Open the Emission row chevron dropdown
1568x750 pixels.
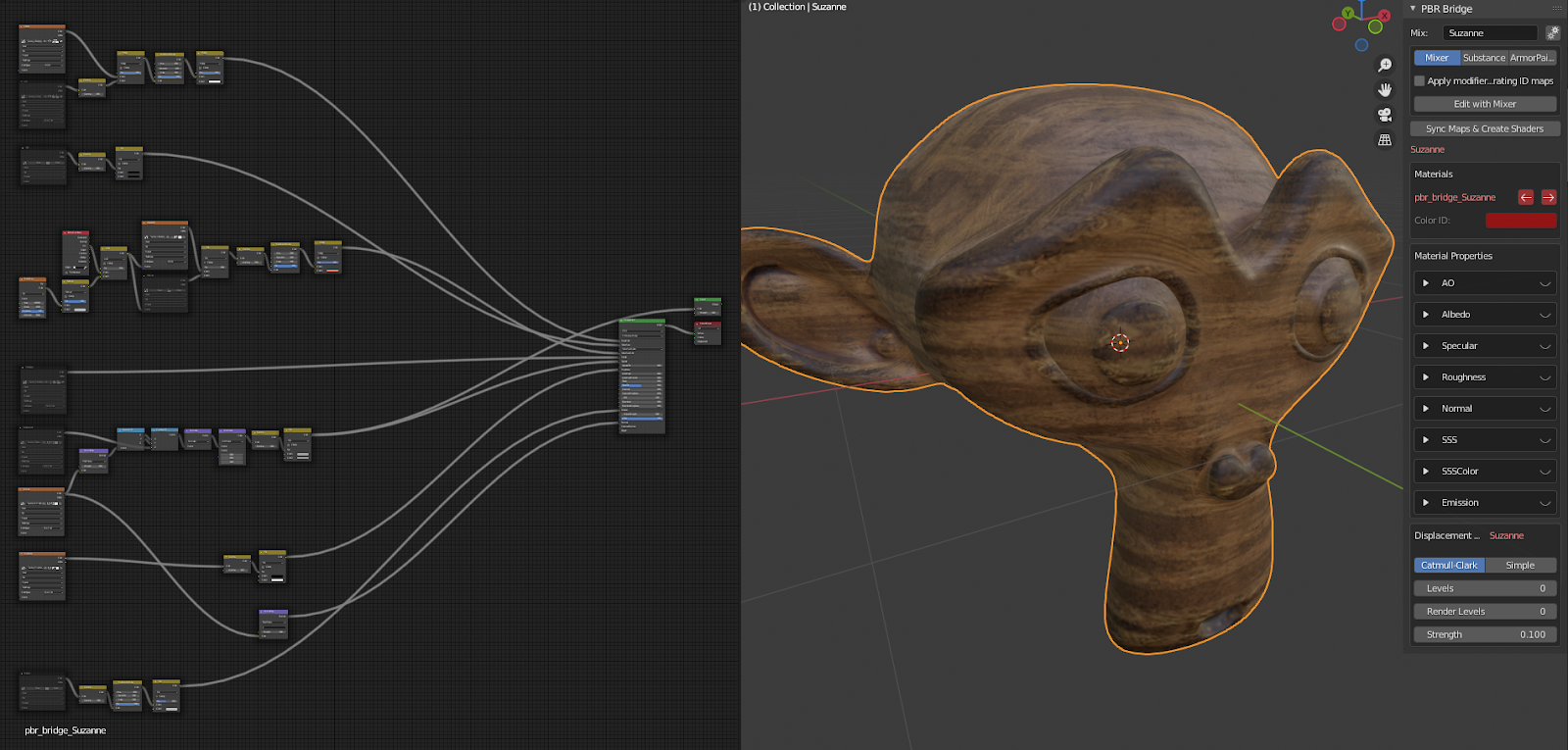[1545, 503]
